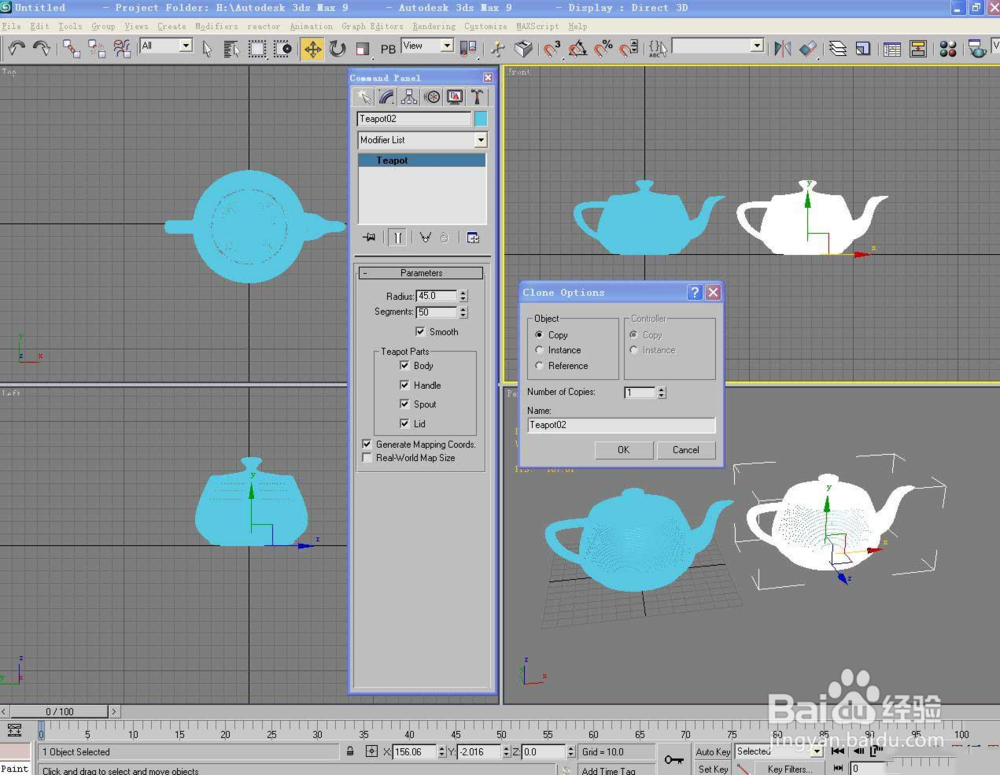Viewport: 1000px width, 775px height.
Task: Choose the Select Object arrow tool
Action: [207, 48]
